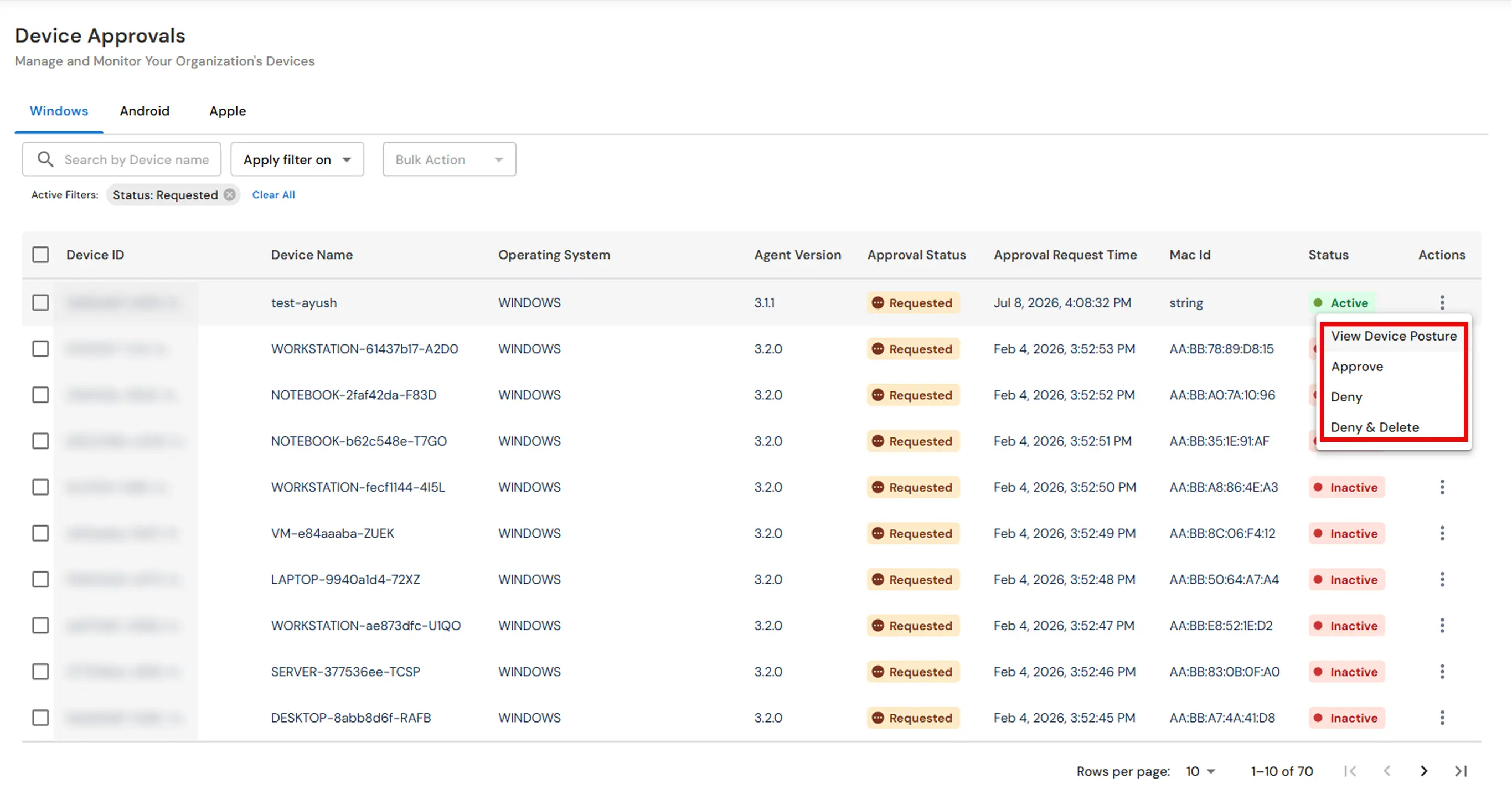This screenshot has height=799, width=1512.
Task: Check the SERVER-377536ee-TCSP checkbox
Action: (40, 671)
